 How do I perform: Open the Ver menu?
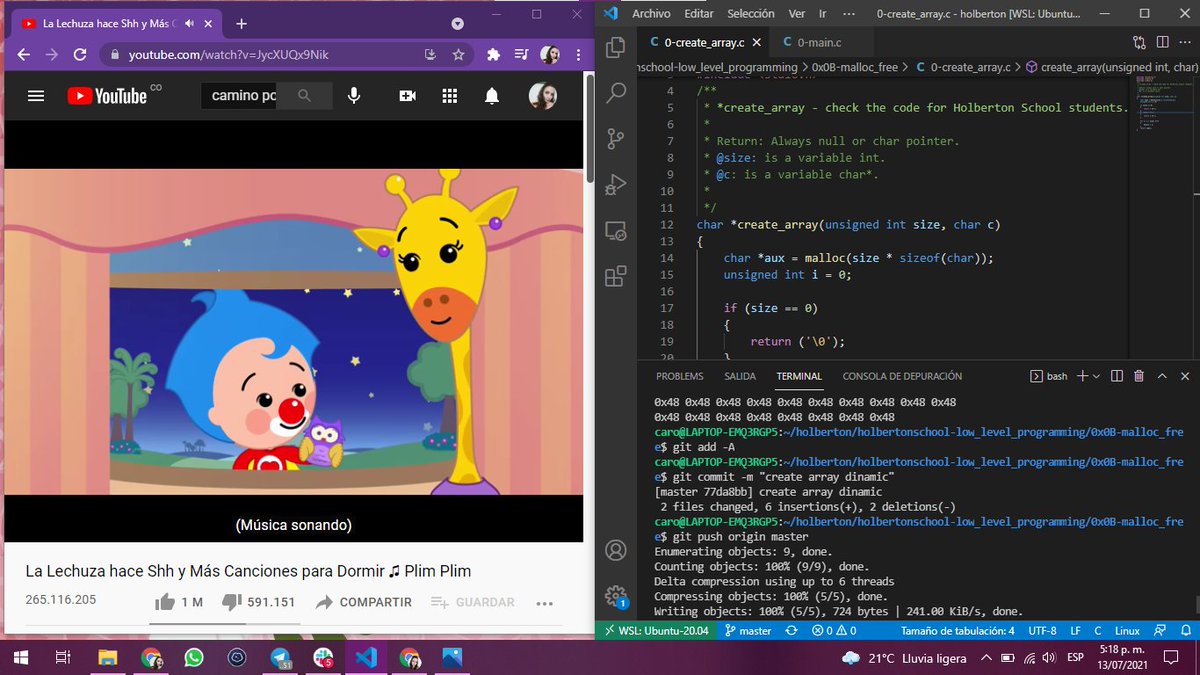[x=797, y=14]
